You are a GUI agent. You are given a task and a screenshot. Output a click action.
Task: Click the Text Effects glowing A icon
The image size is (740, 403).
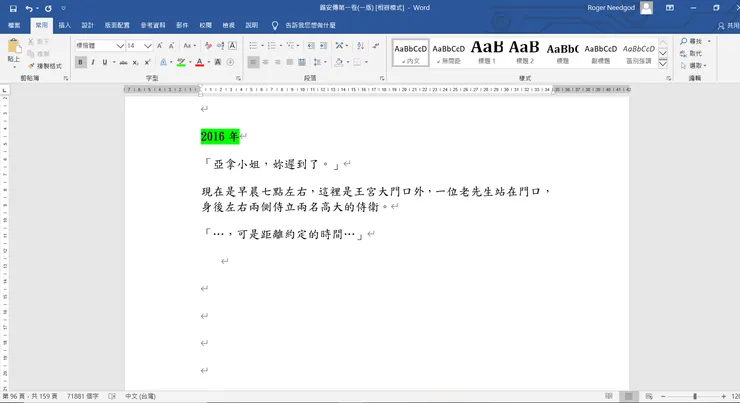pyautogui.click(x=163, y=62)
